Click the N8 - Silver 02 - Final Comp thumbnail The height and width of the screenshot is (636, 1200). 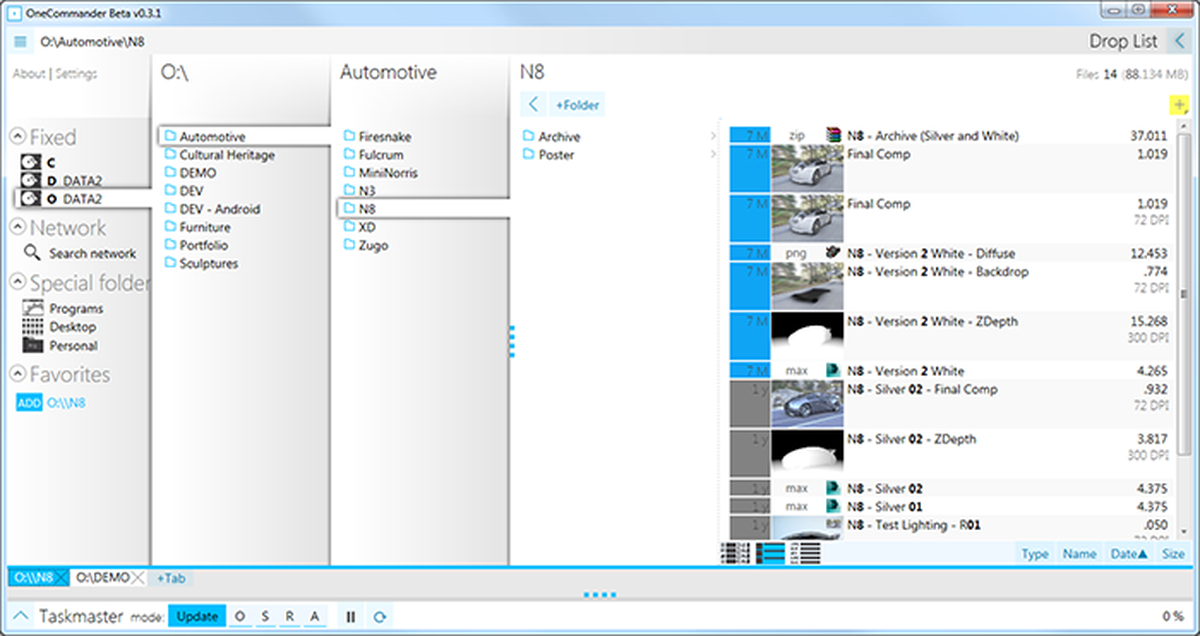point(808,404)
